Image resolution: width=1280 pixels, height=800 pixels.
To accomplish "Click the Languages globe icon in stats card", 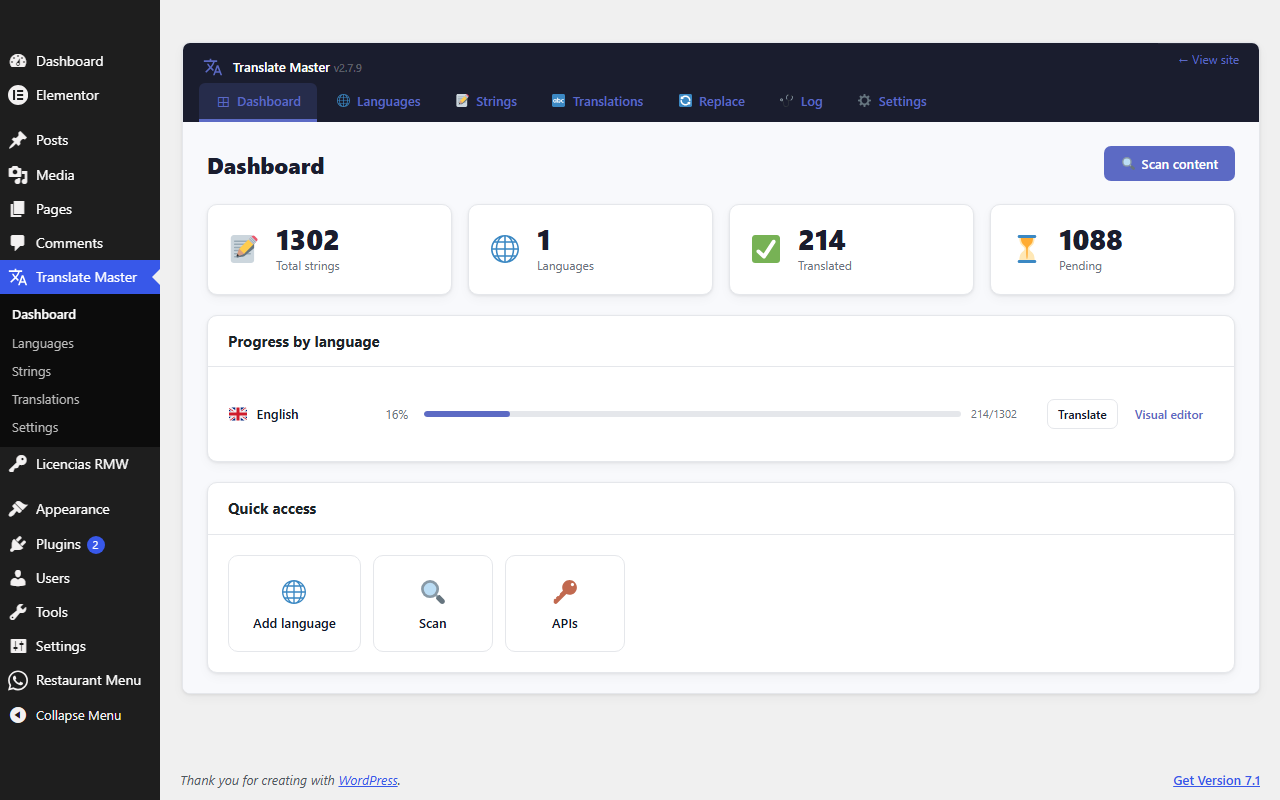I will pyautogui.click(x=505, y=249).
